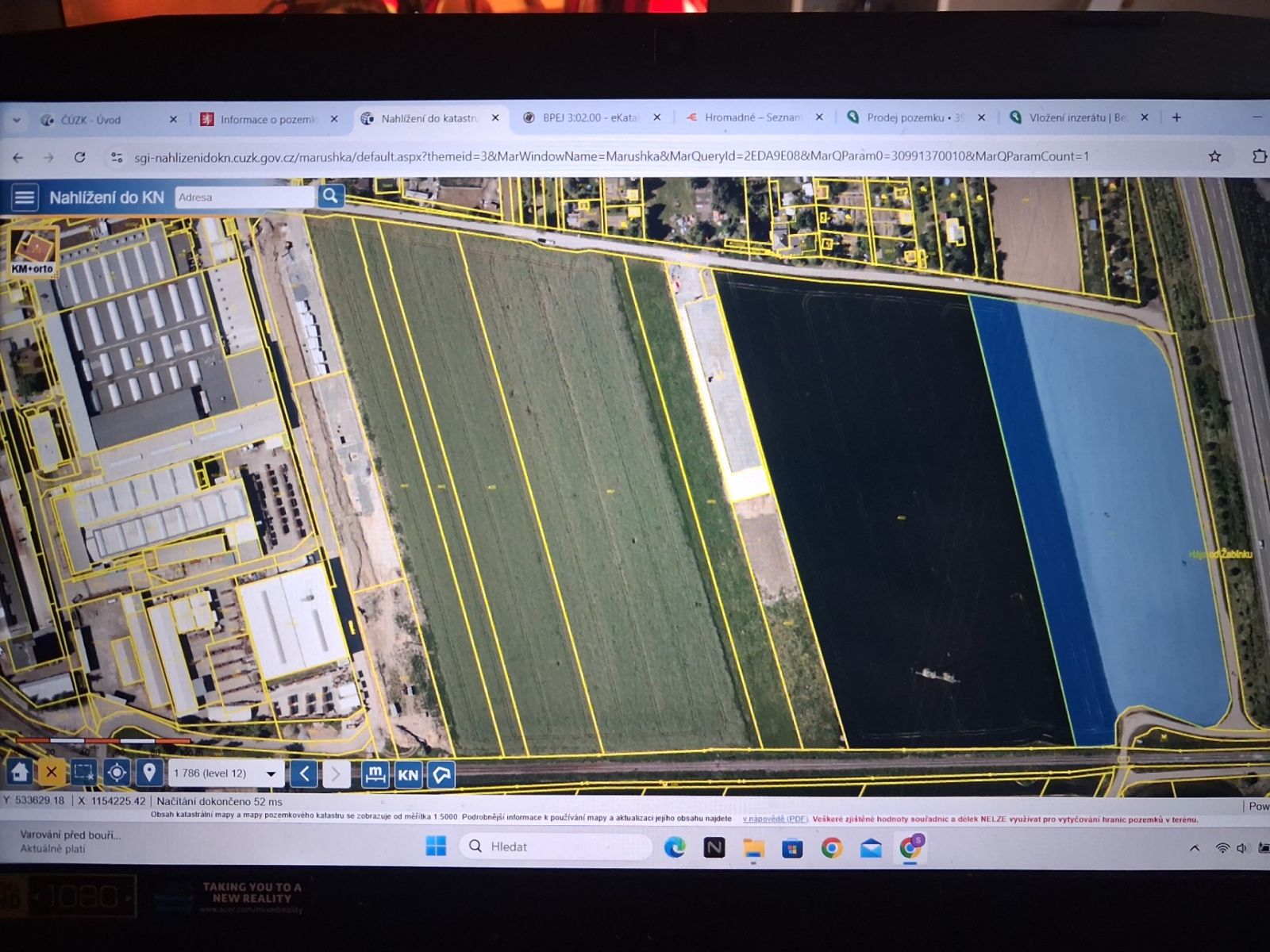The width and height of the screenshot is (1270, 952).
Task: Open a new browser tab
Action: coord(1176,117)
